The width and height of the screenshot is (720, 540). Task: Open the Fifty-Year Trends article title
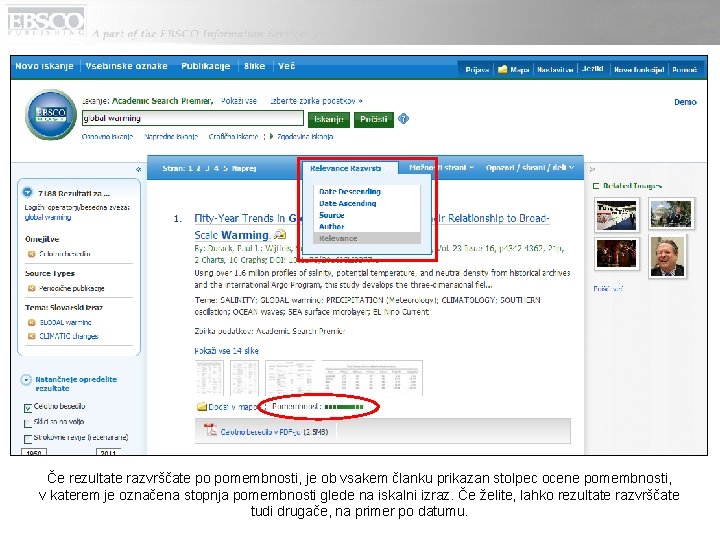(372, 226)
